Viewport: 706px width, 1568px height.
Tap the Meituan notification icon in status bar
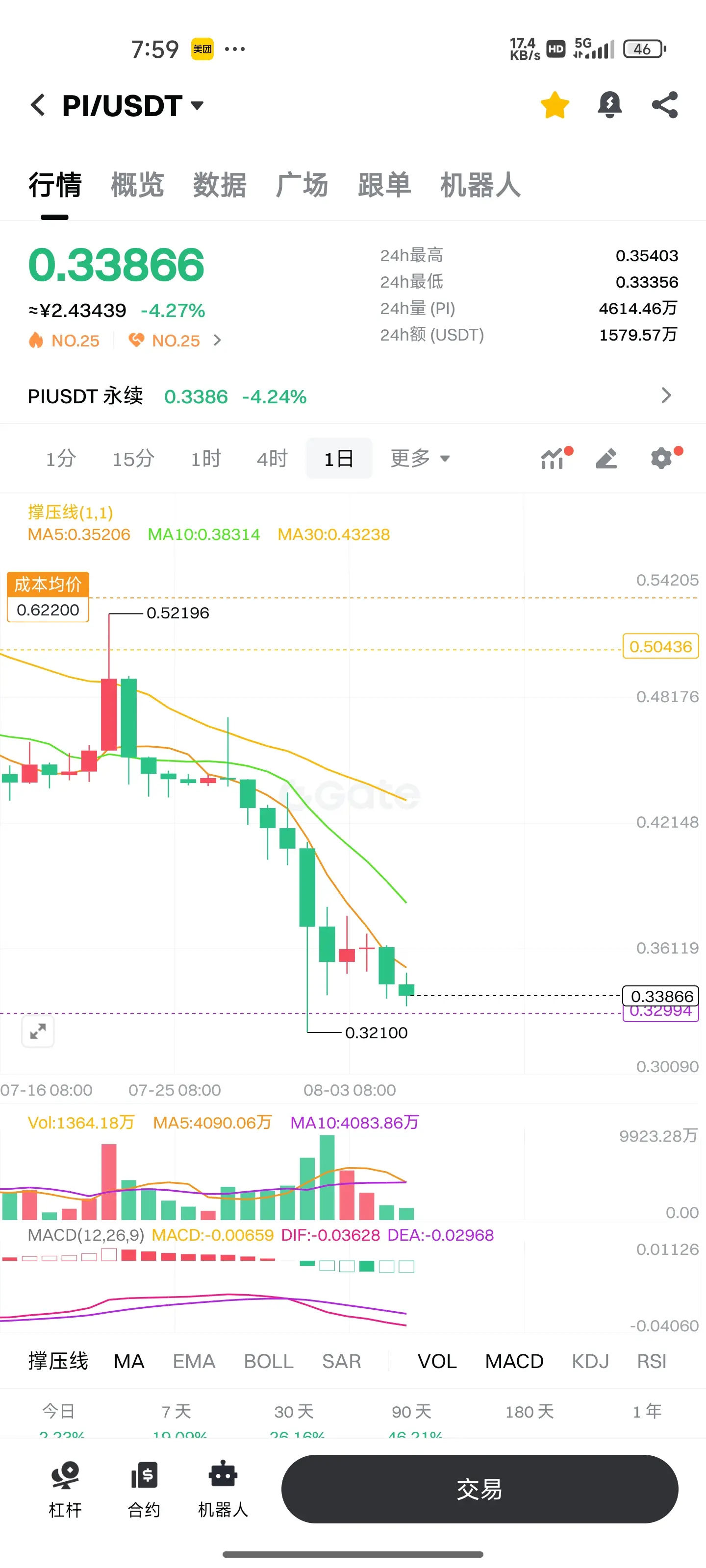(203, 49)
